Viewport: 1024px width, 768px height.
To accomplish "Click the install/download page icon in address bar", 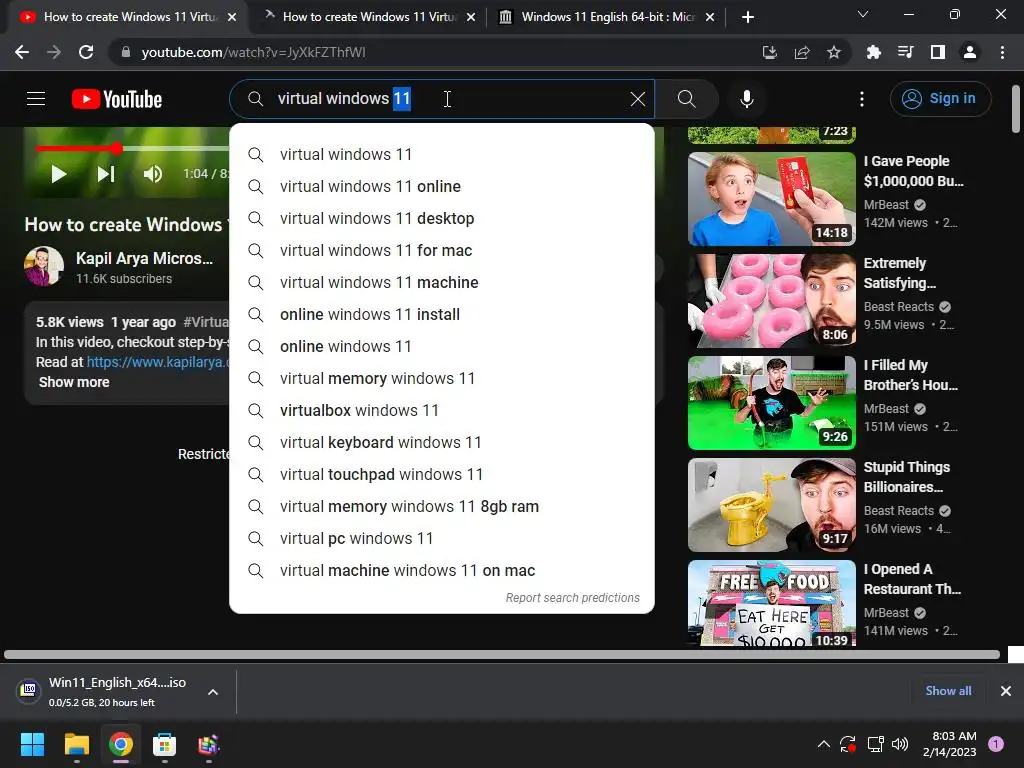I will pyautogui.click(x=769, y=52).
